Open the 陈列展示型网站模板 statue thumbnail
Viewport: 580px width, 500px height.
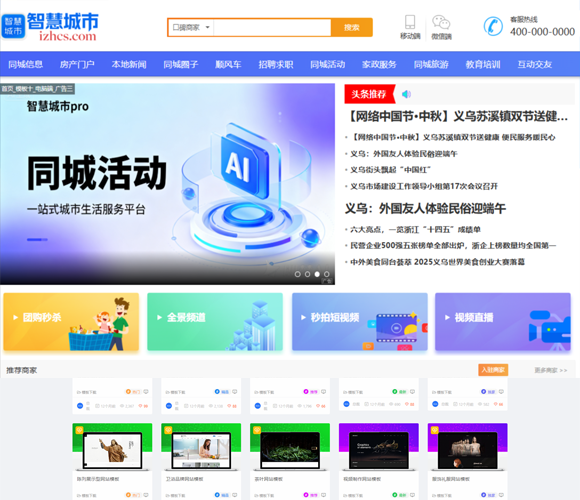[112, 447]
